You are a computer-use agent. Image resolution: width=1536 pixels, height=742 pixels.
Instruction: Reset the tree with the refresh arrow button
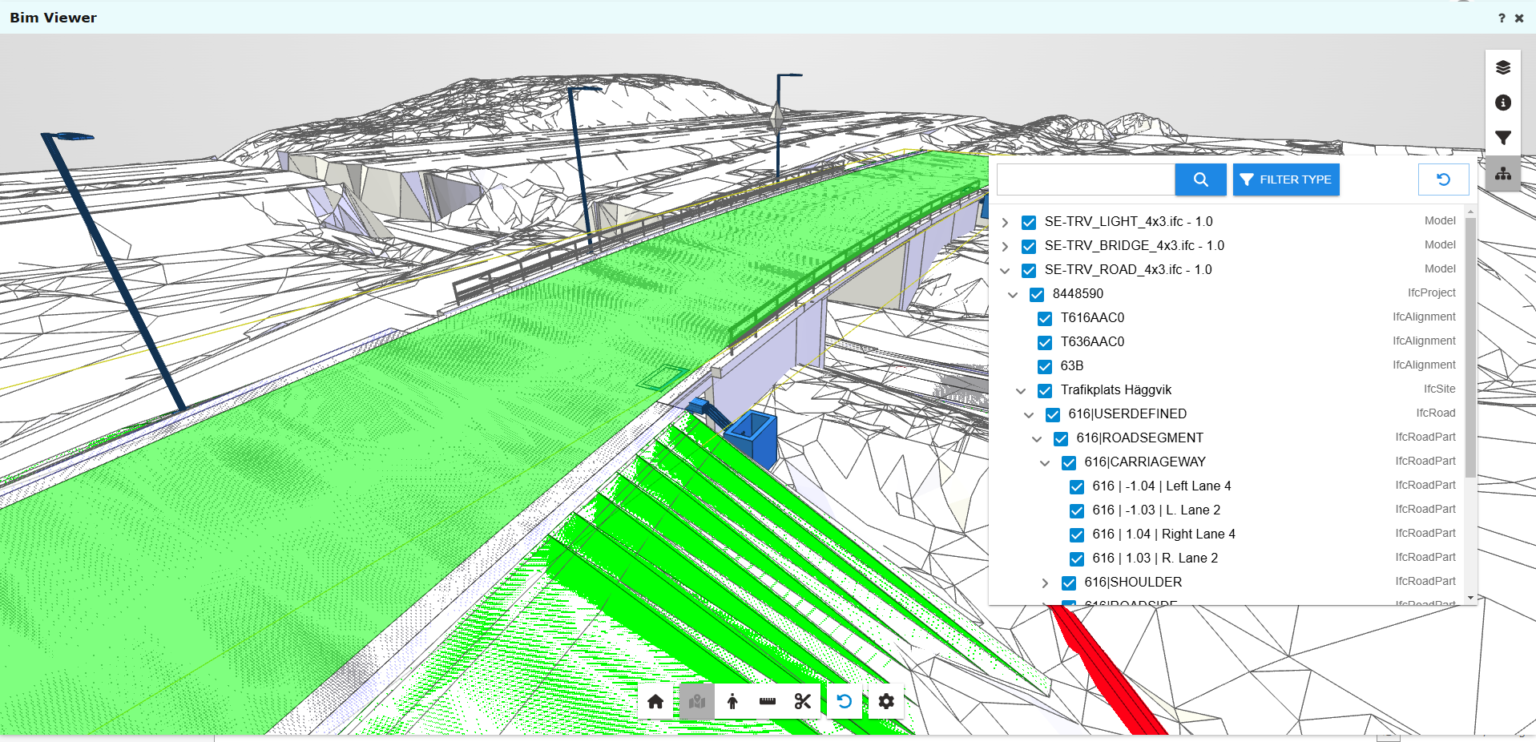point(1443,180)
